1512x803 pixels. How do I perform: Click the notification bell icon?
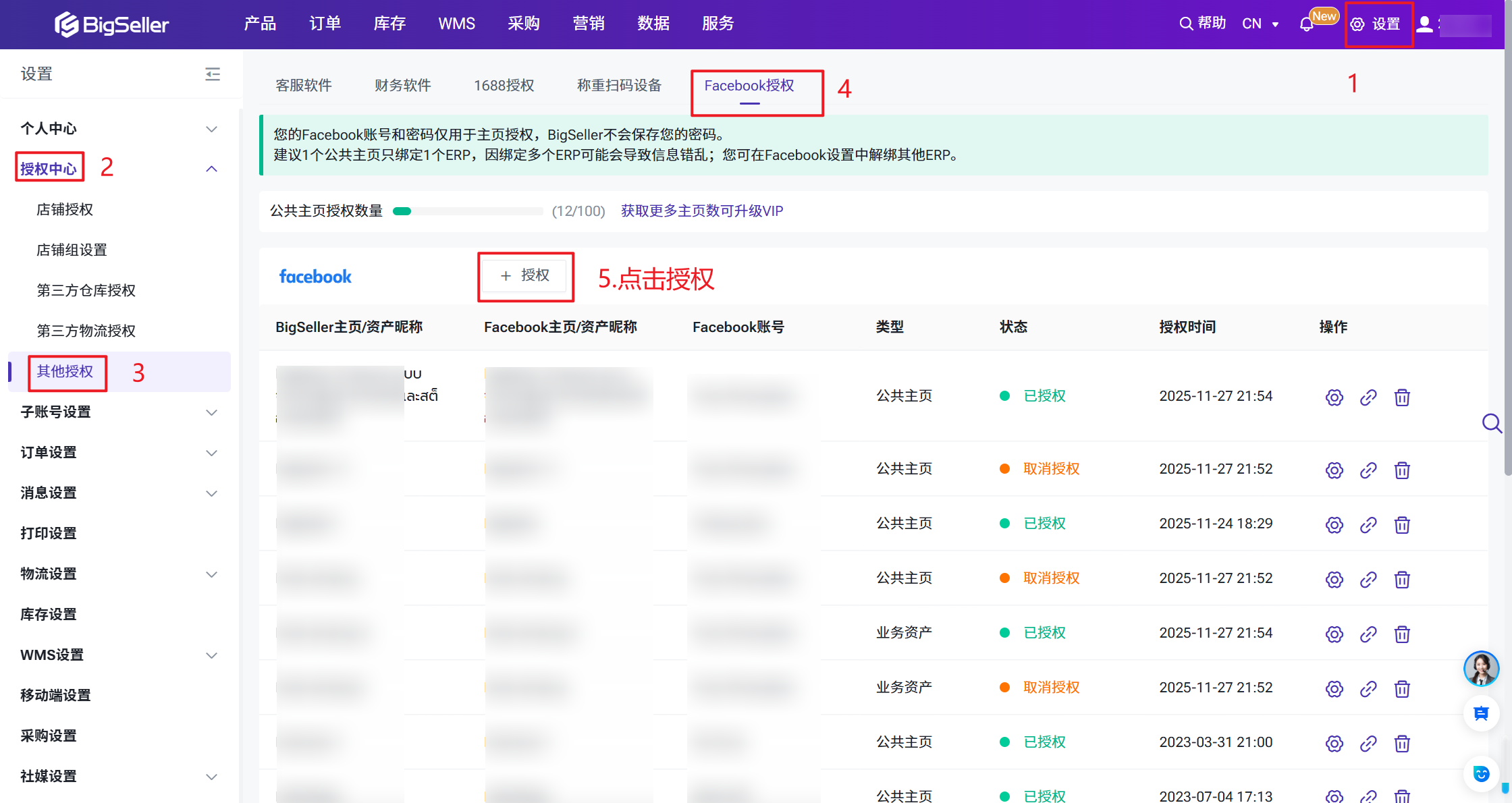pyautogui.click(x=1306, y=25)
